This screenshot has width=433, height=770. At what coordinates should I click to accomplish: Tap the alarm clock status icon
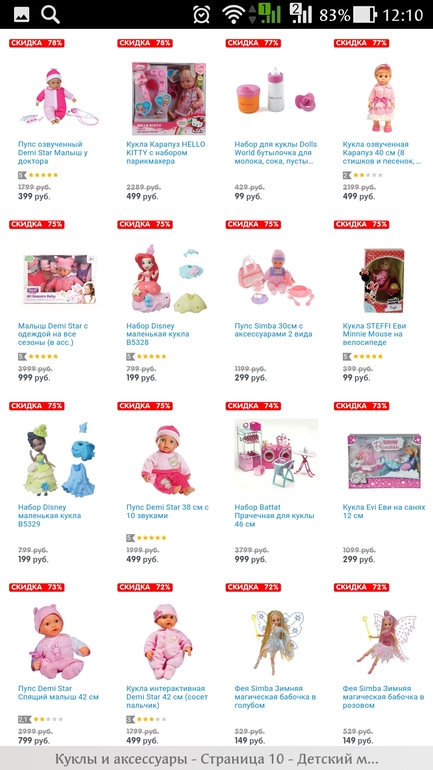[x=201, y=15]
